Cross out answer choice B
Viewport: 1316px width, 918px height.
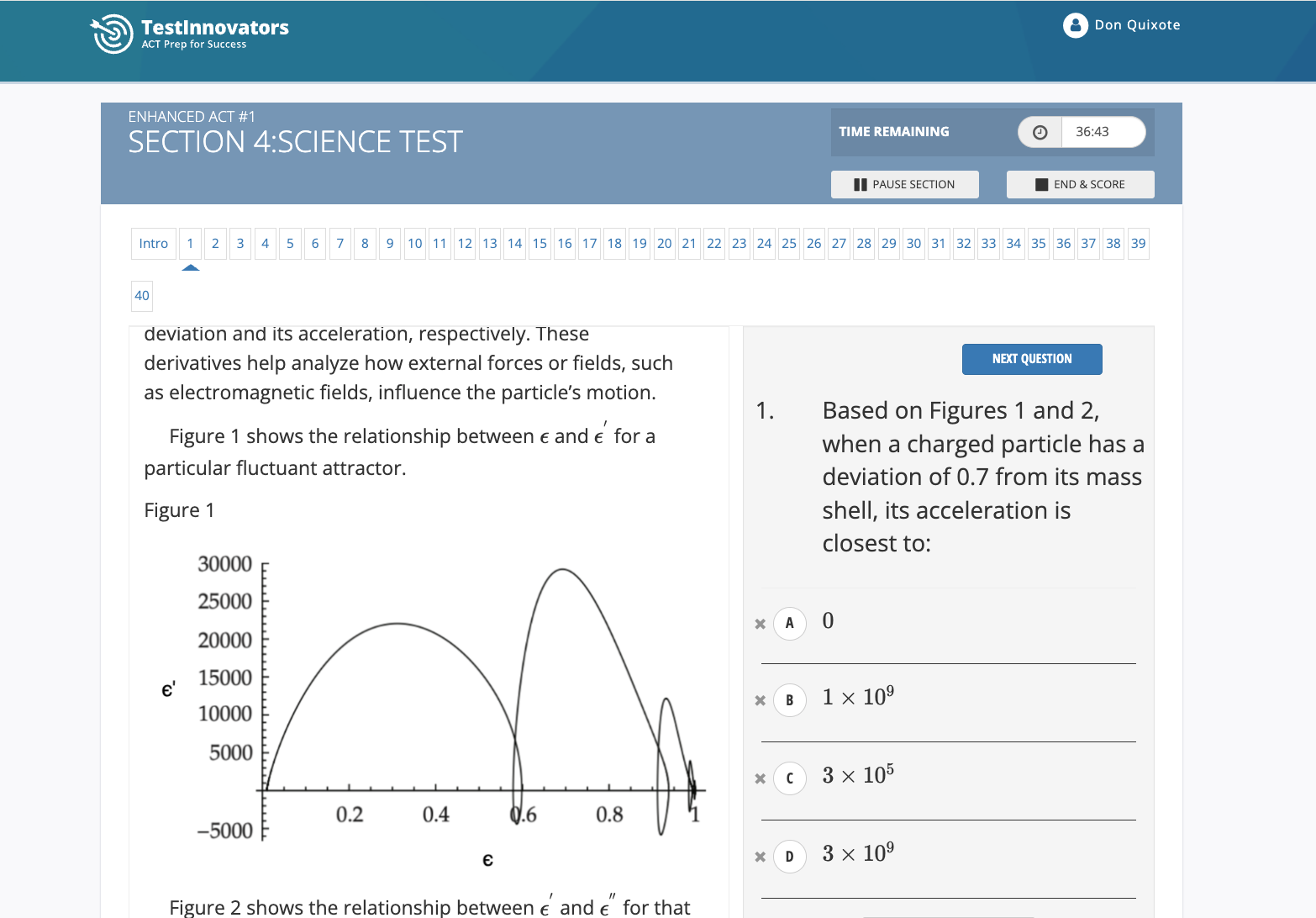coord(760,700)
